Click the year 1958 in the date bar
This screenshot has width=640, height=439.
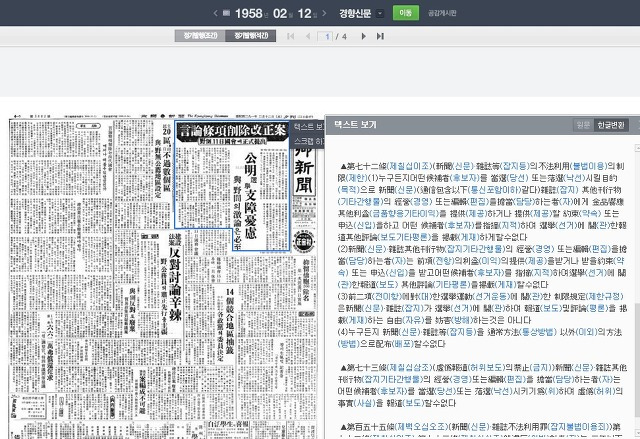pos(249,13)
